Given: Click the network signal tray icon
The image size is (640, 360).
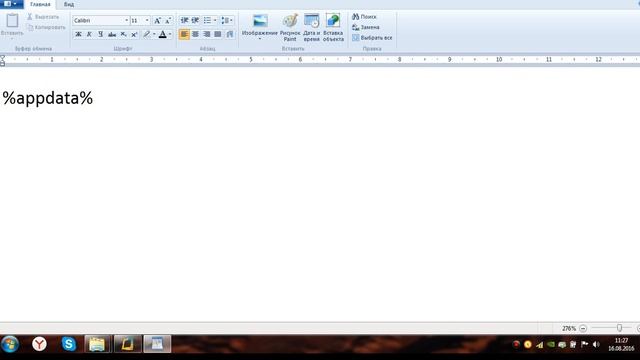Looking at the screenshot, I should pos(539,345).
